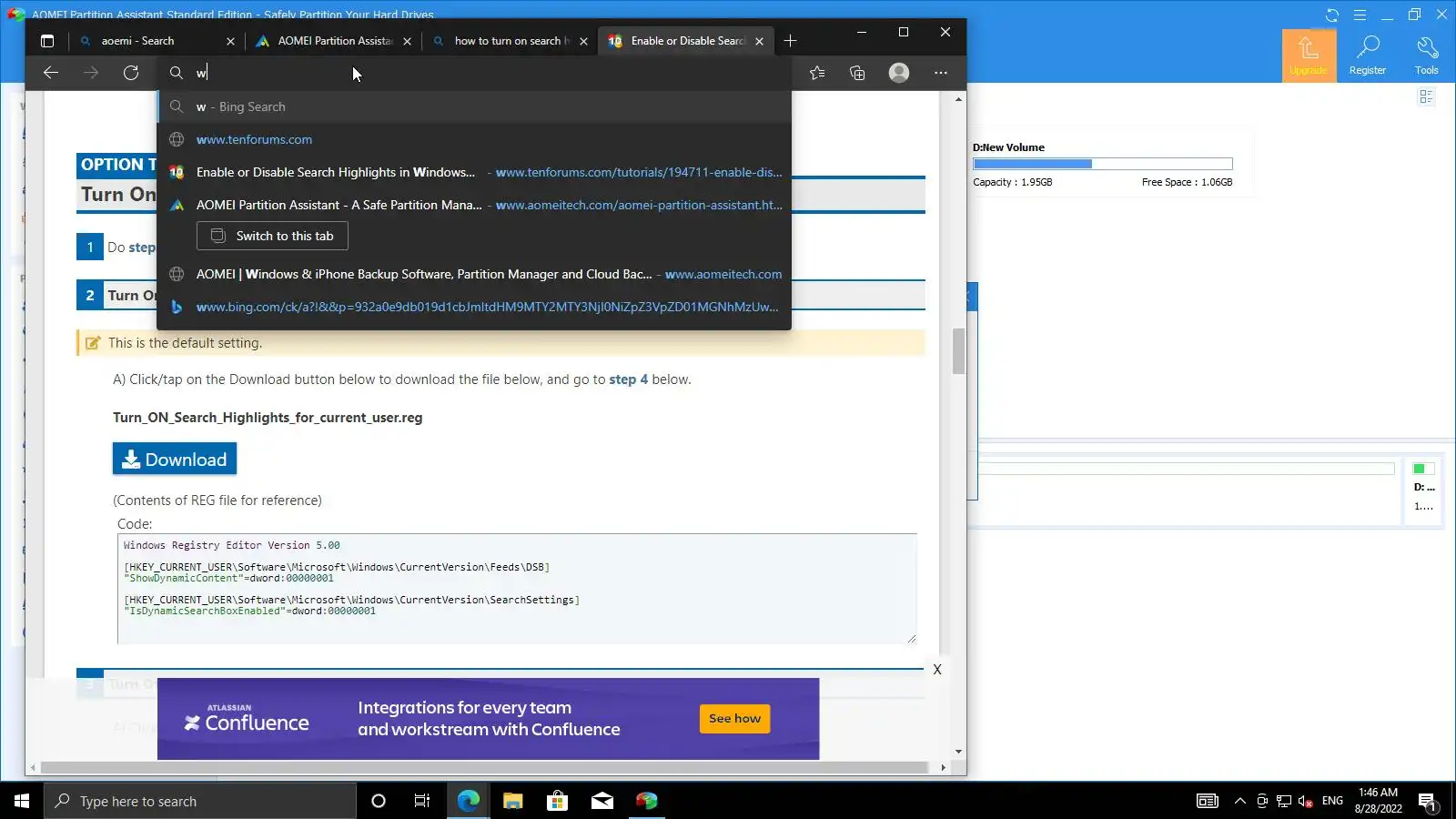The image size is (1456, 819).
Task: Open Edge tab actions menu
Action: coord(47,41)
